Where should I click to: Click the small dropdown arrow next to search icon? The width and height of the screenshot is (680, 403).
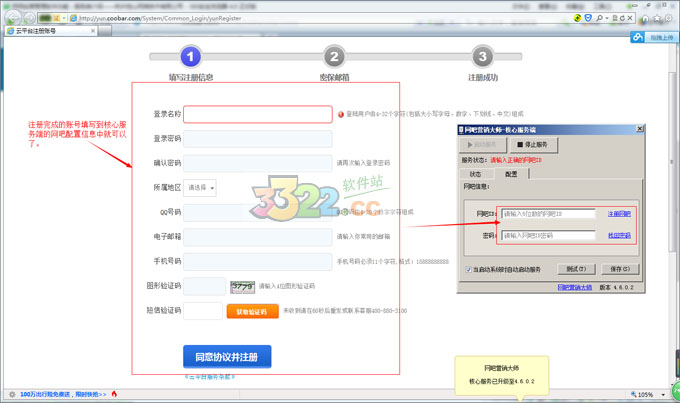click(x=607, y=18)
